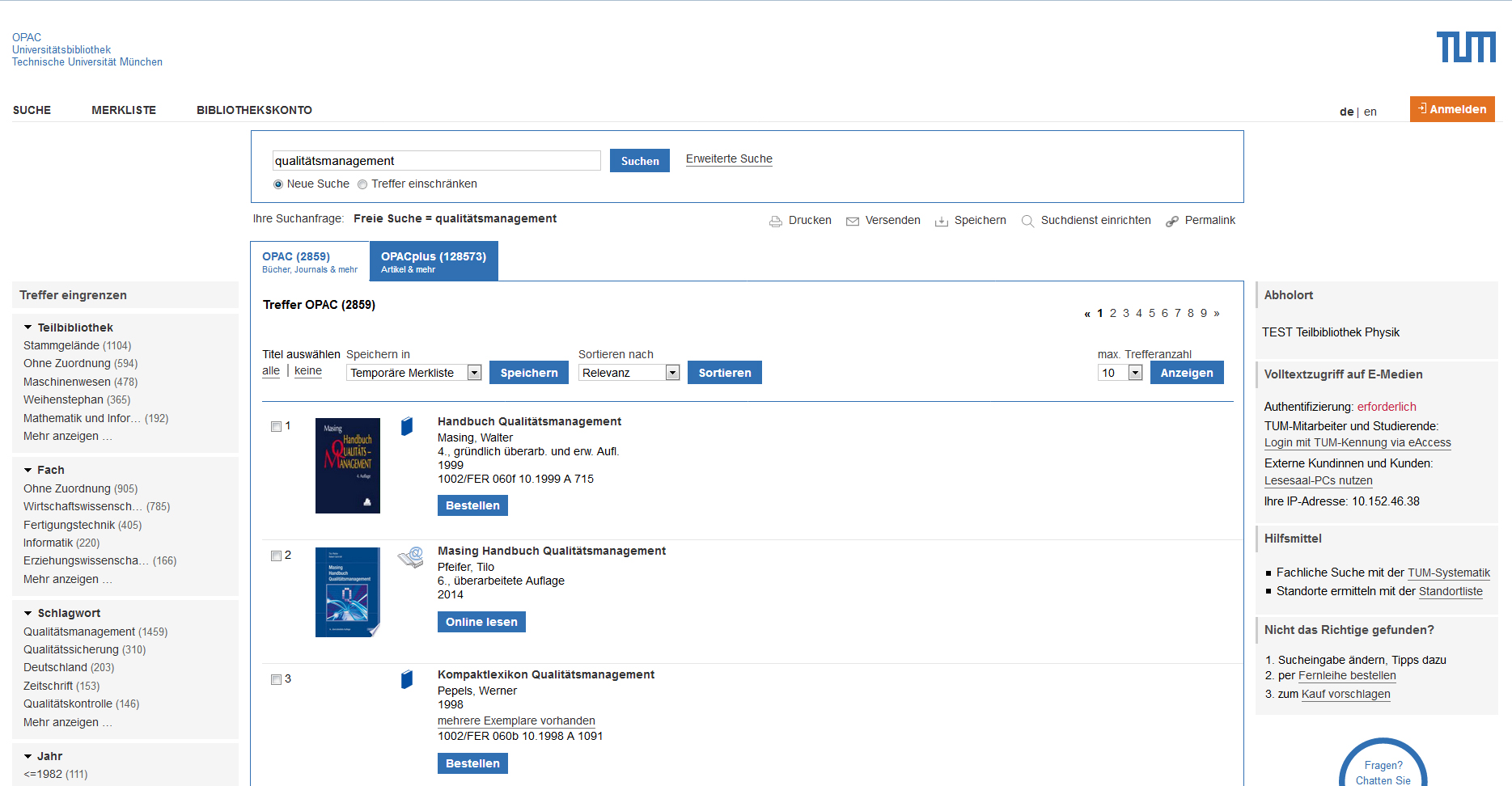Image resolution: width=1512 pixels, height=786 pixels.
Task: Deselect titles with keine link
Action: (x=308, y=370)
